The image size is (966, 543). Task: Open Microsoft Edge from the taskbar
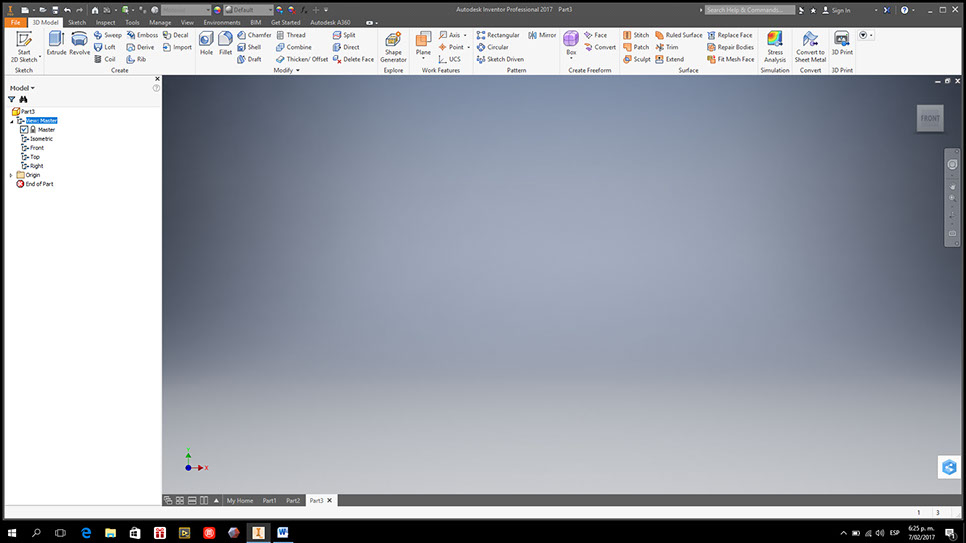(86, 533)
